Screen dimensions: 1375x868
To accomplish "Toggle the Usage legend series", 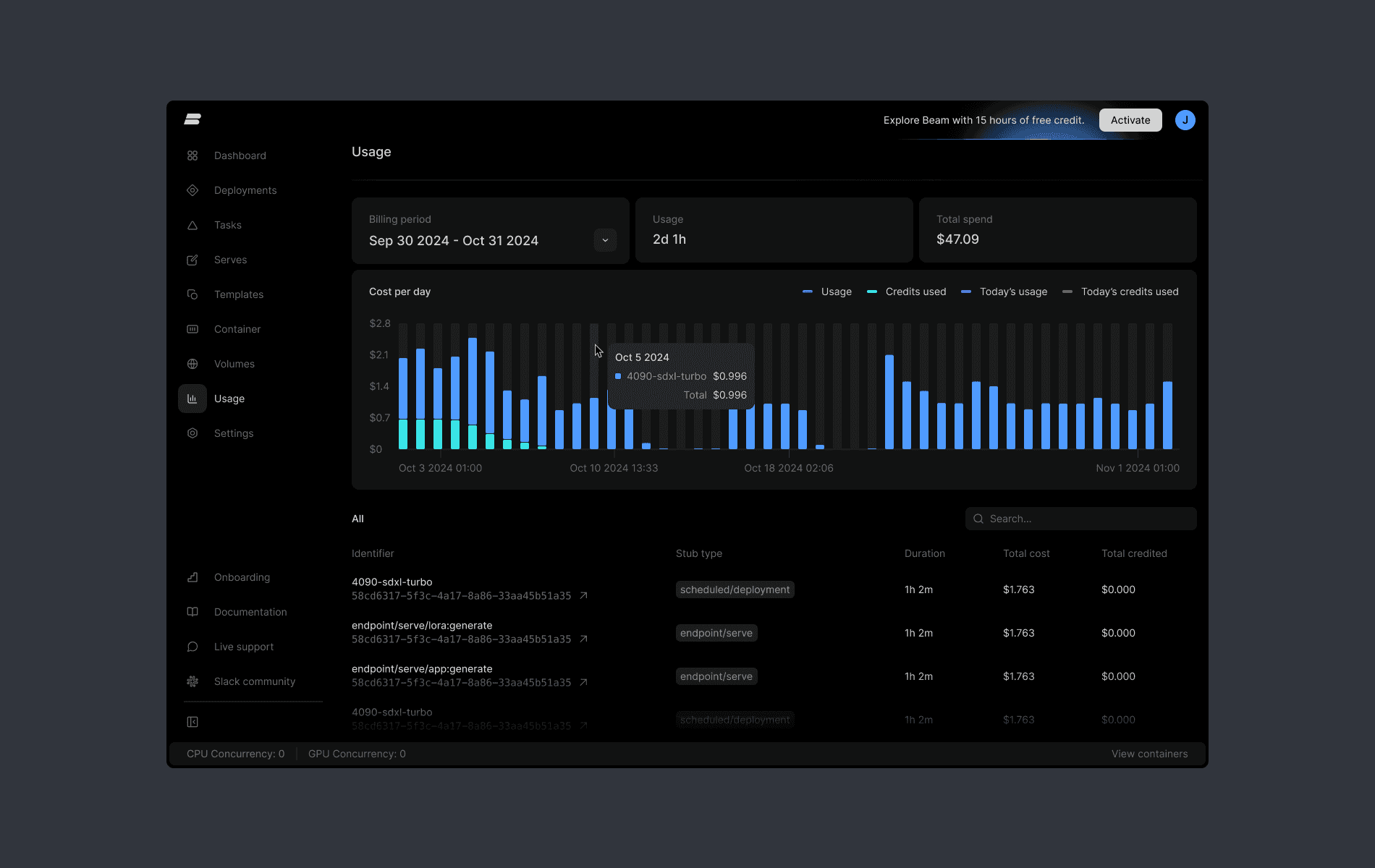I will tap(827, 292).
